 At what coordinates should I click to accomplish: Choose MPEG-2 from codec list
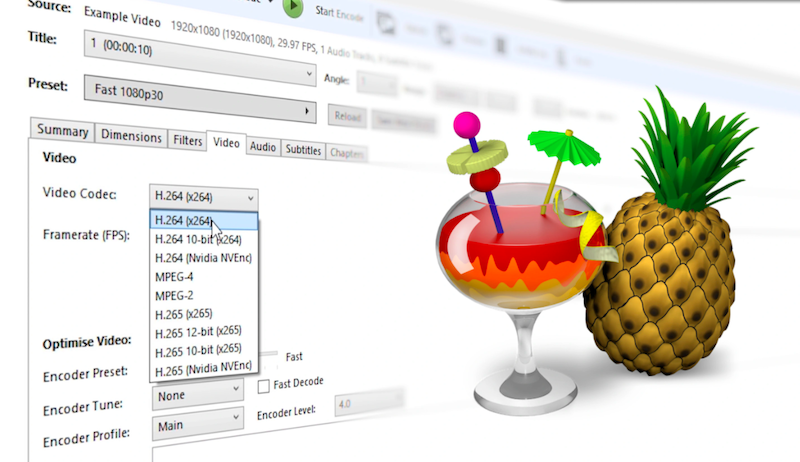tap(204, 296)
